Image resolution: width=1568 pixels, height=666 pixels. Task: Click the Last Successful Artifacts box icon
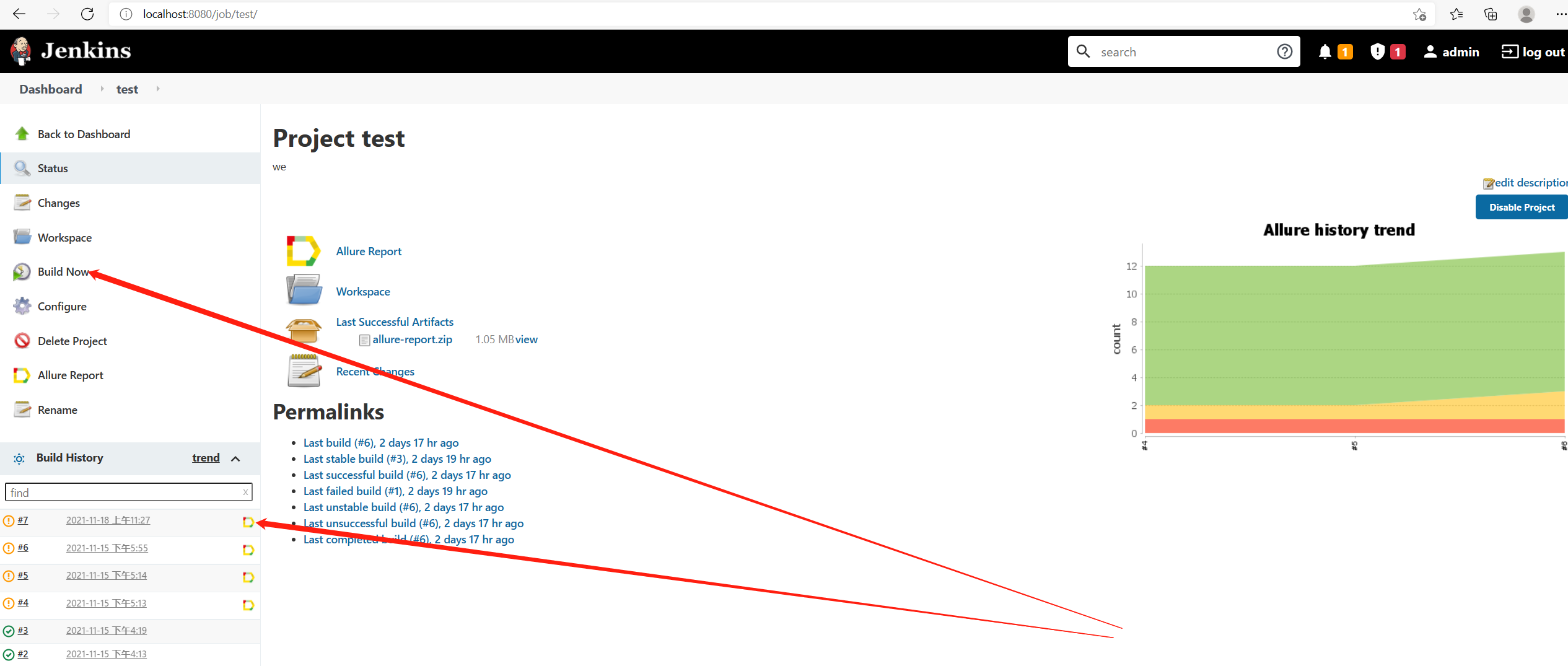coord(304,330)
